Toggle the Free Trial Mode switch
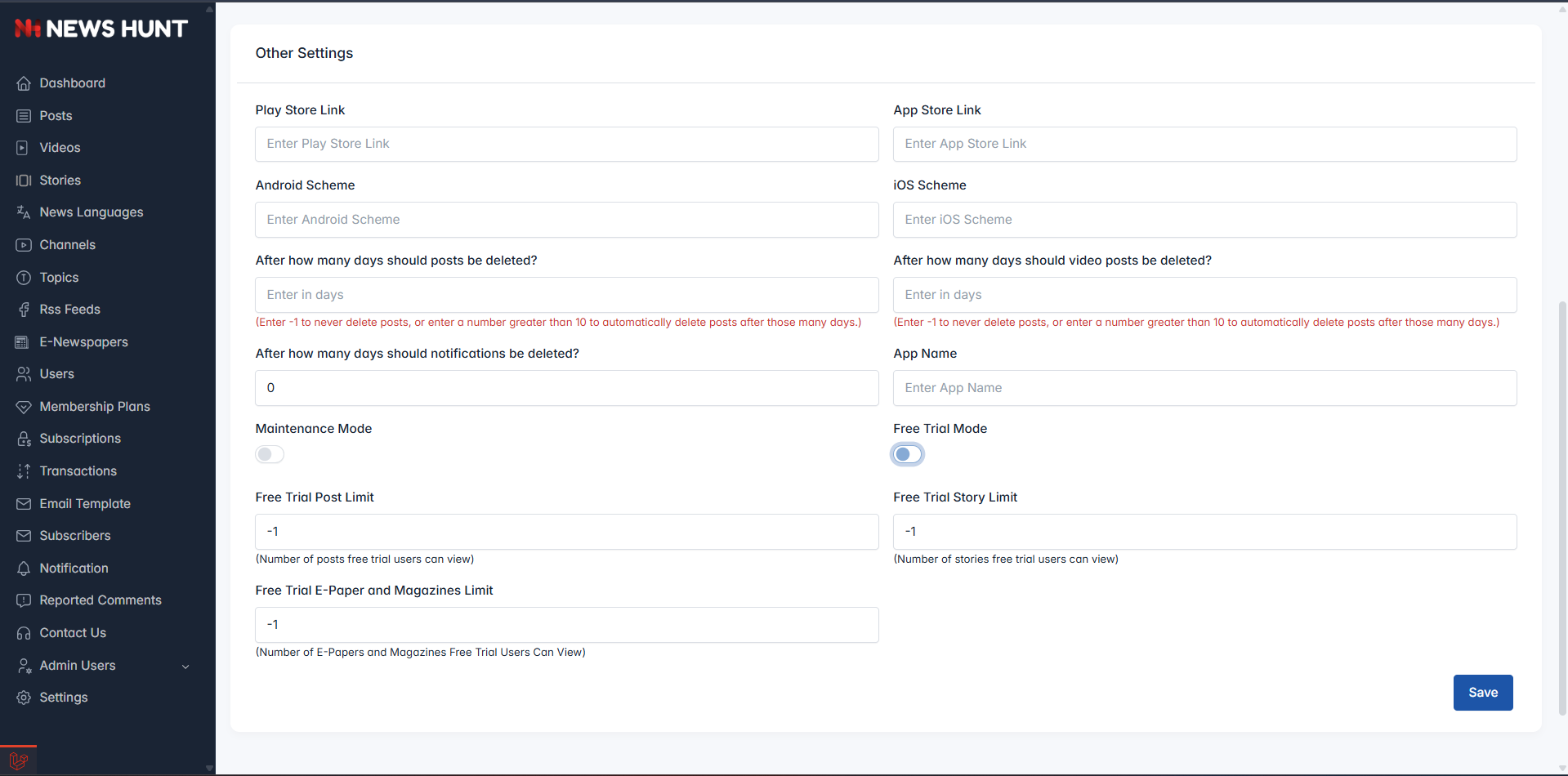 (908, 454)
